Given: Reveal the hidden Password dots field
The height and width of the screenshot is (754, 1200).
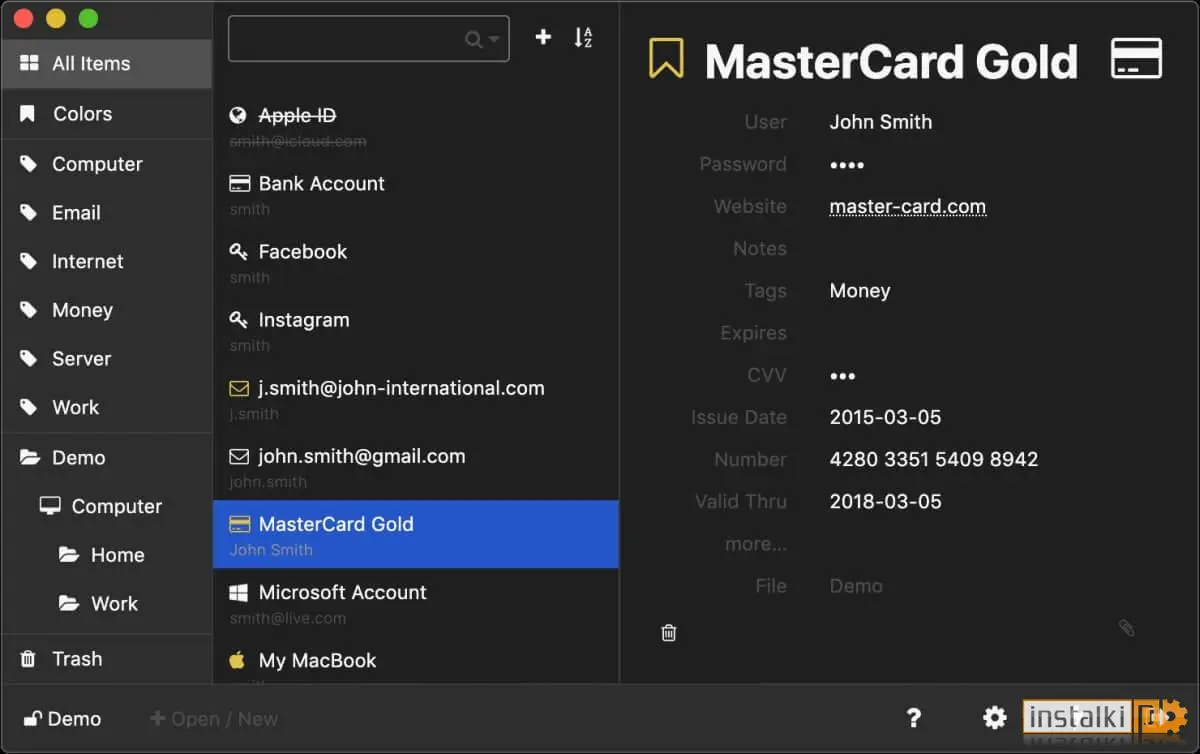Looking at the screenshot, I should pyautogui.click(x=847, y=165).
